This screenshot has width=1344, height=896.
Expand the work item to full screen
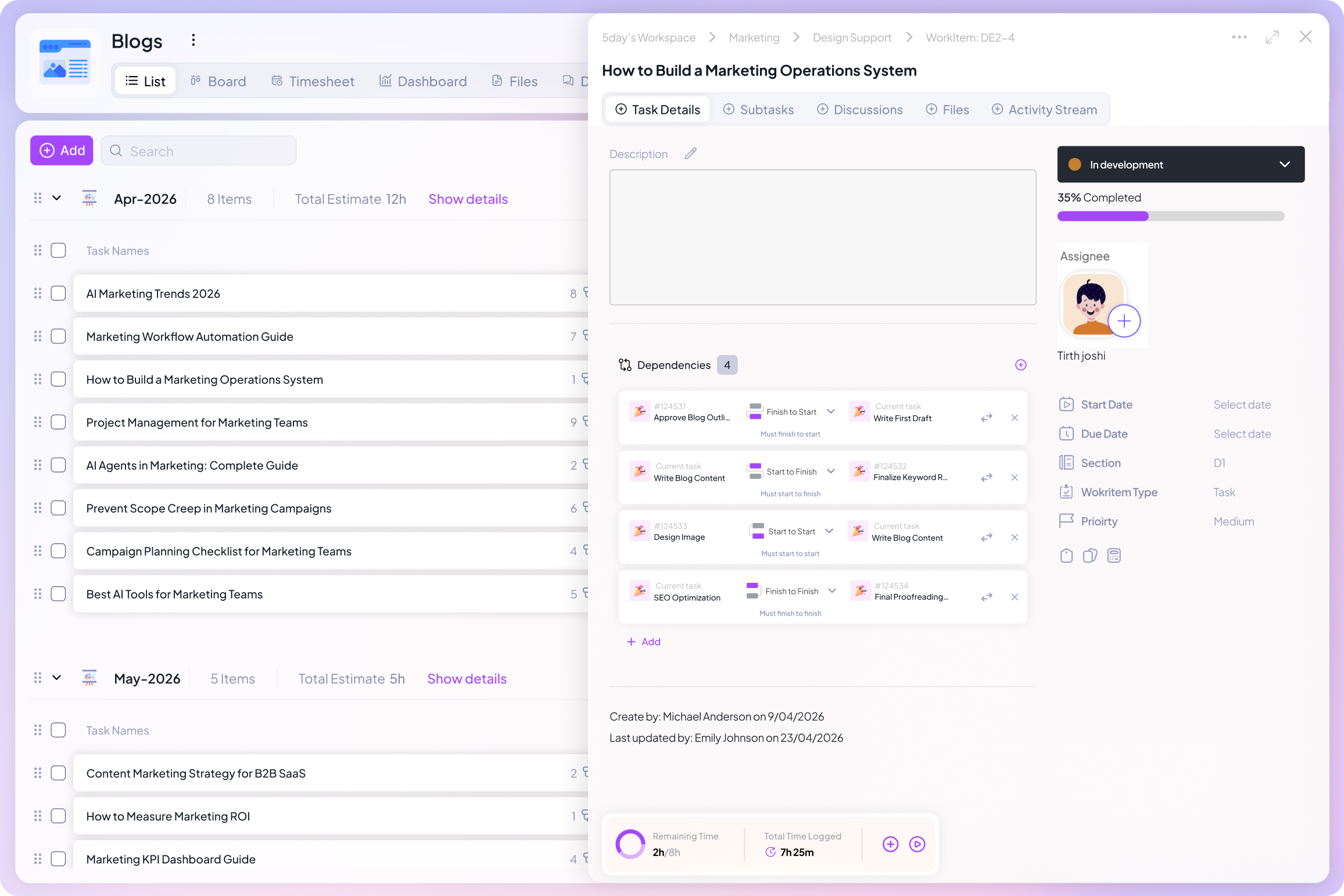point(1272,37)
